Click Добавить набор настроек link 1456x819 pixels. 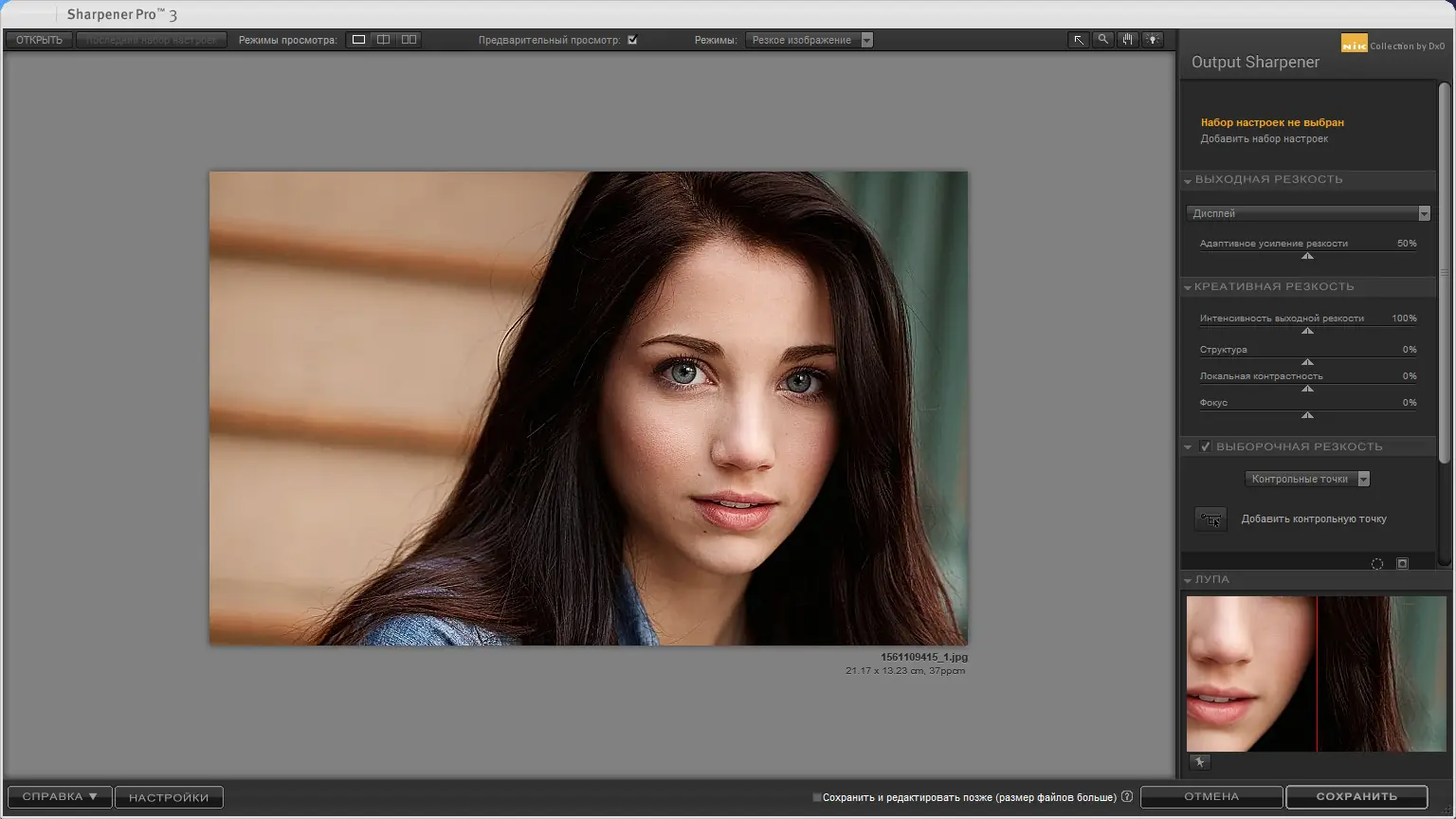pyautogui.click(x=1264, y=139)
